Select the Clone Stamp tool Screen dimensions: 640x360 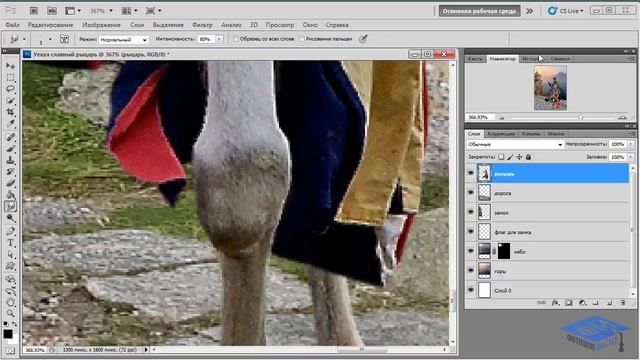11,160
